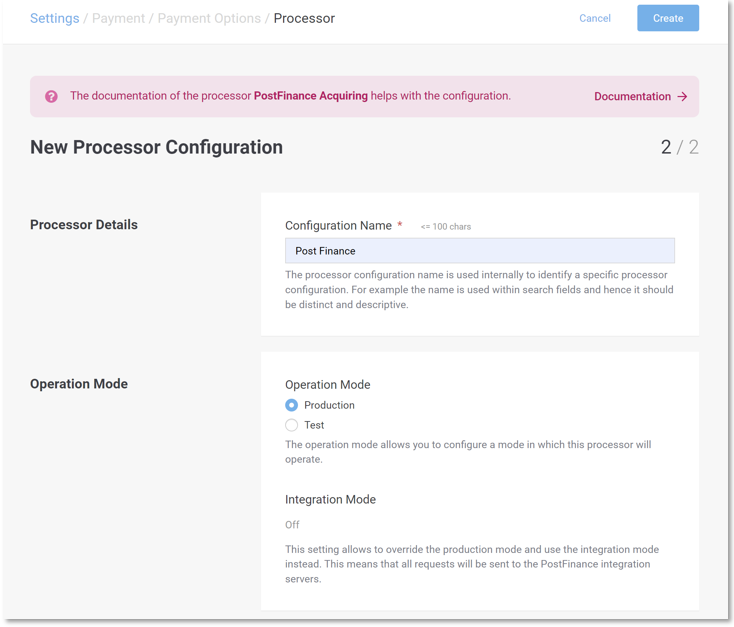
Task: Open the Payment breadcrumb level
Action: coord(118,18)
